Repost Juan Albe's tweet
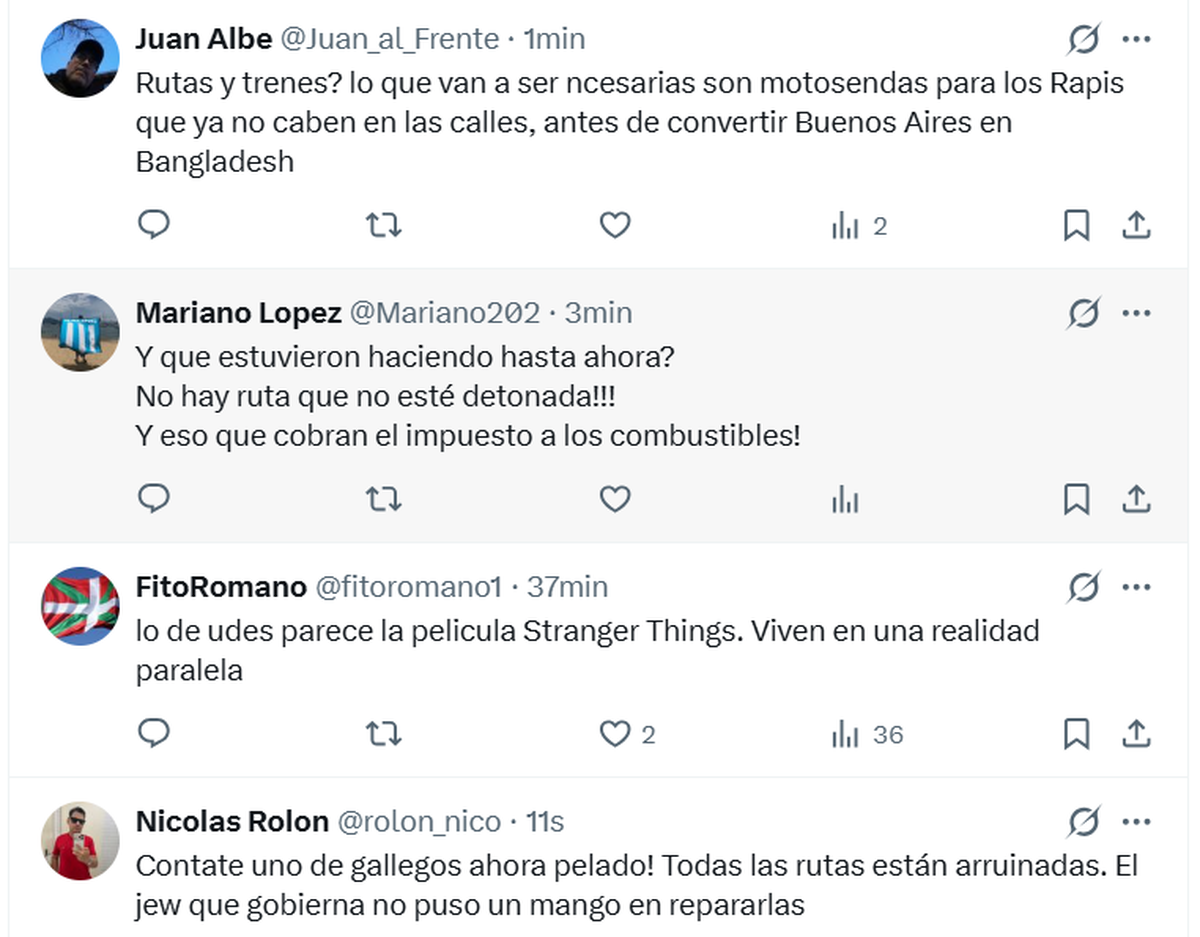This screenshot has width=1200, height=937. click(x=384, y=226)
